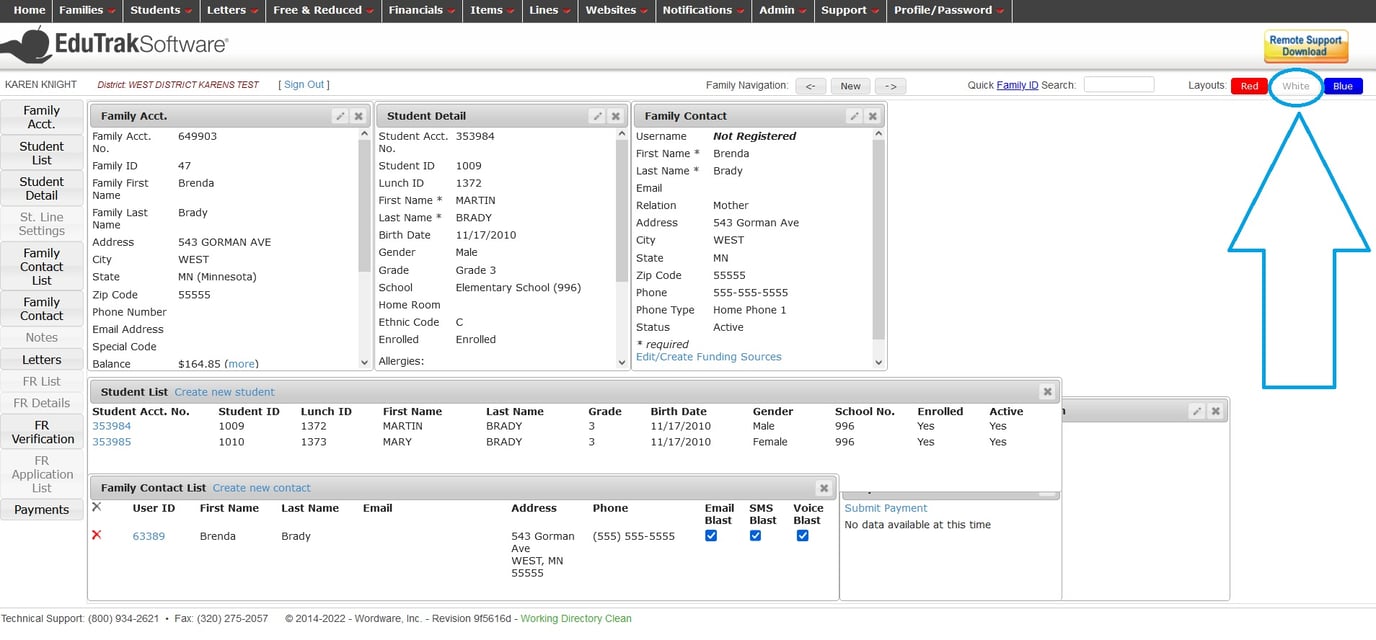Click the red X delete icon beside user 63389

(x=97, y=536)
